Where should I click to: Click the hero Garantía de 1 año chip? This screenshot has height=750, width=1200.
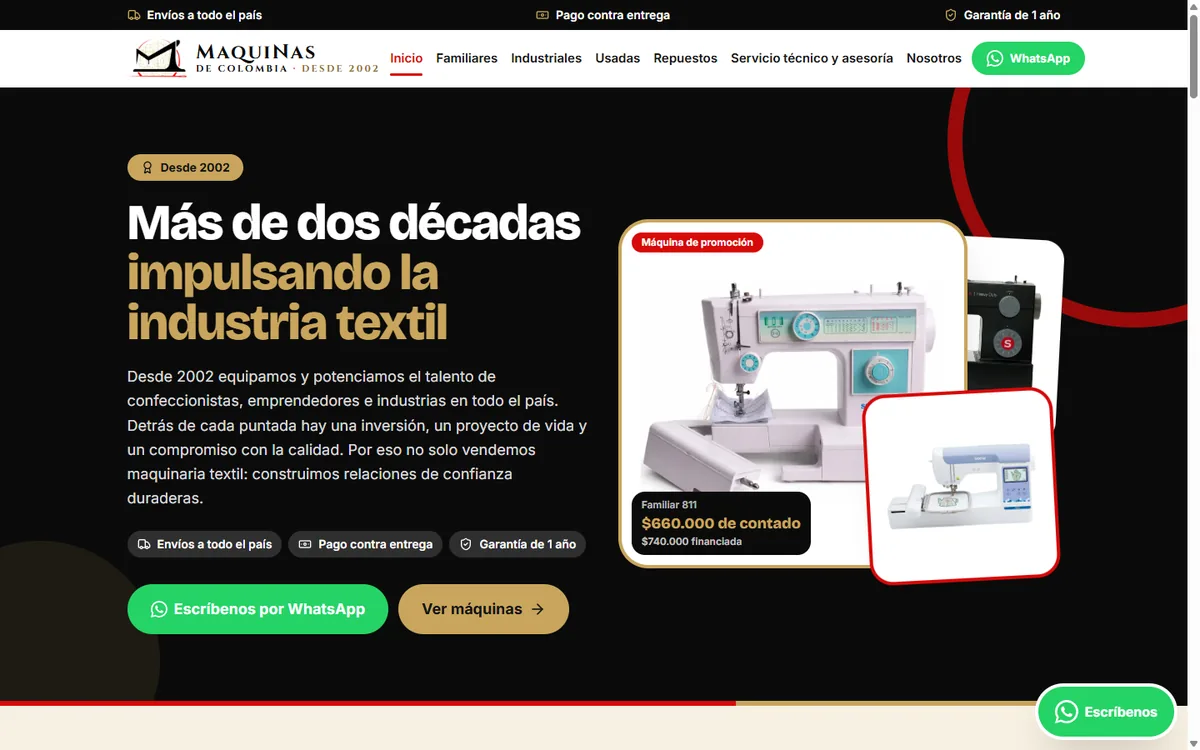[x=517, y=544]
